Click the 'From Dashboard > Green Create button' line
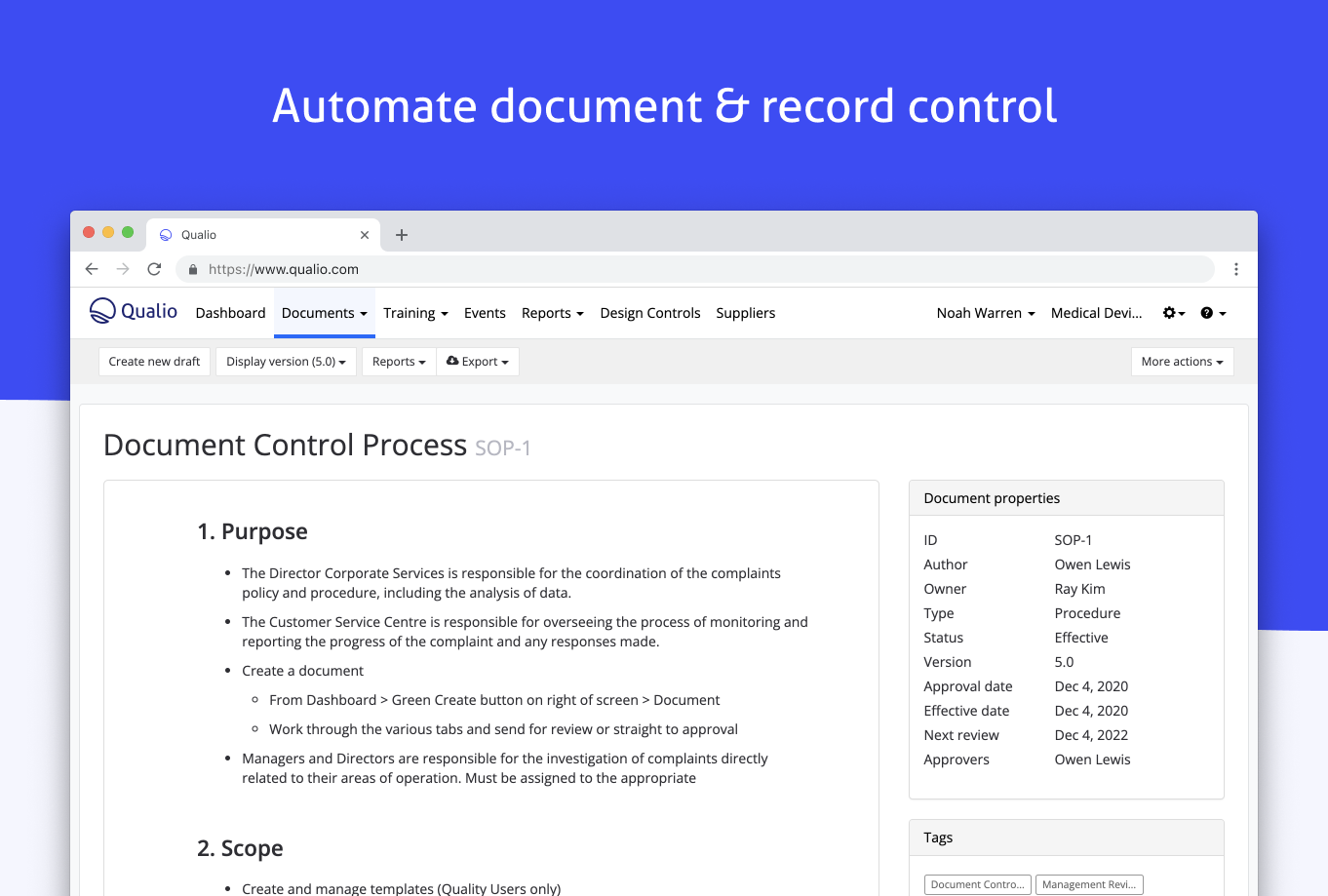The width and height of the screenshot is (1328, 896). [494, 700]
